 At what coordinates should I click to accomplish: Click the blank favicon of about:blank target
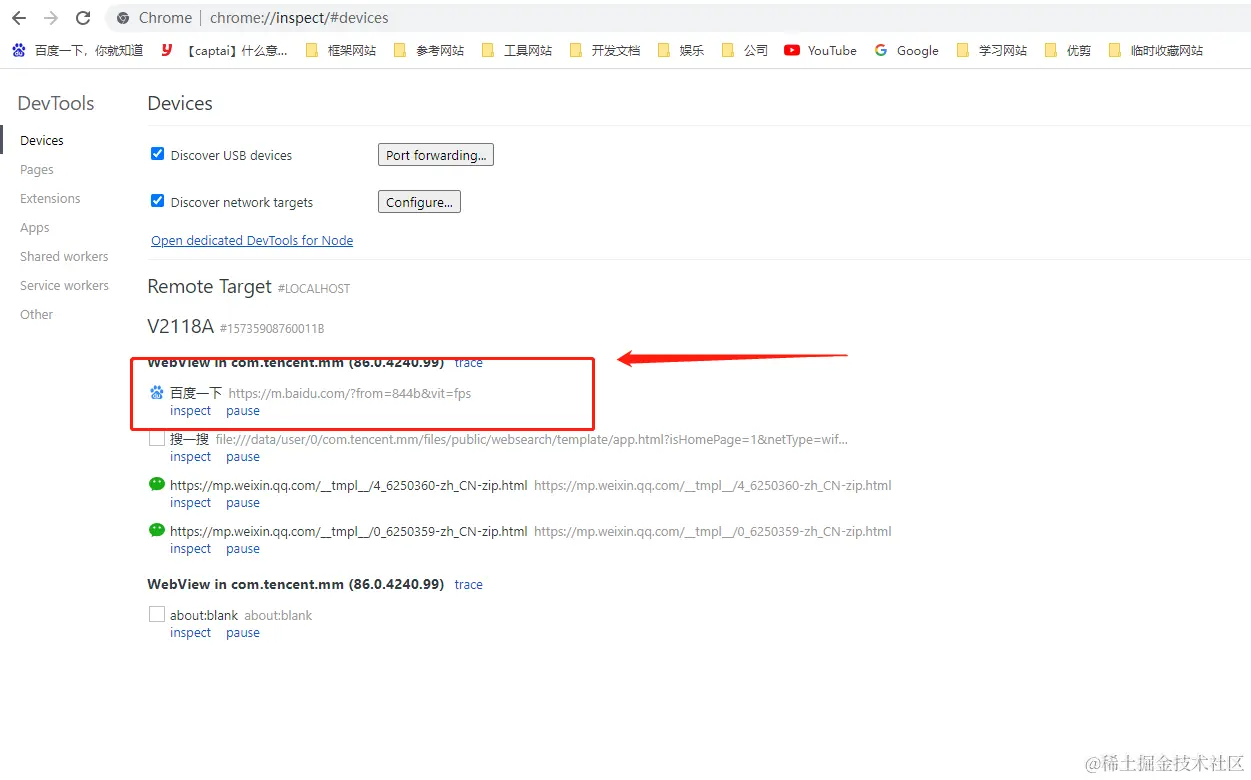pos(157,615)
